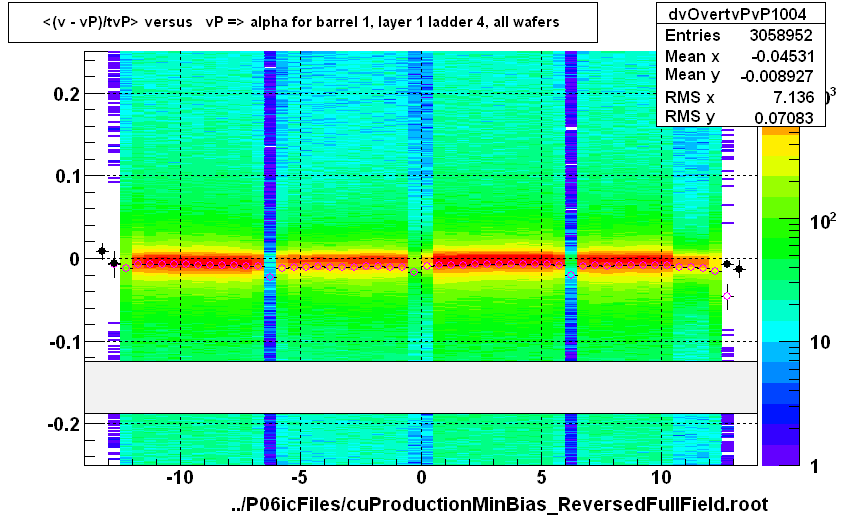842x517 pixels.
Task: Click the plot title box about barrel 1
Action: click(303, 23)
